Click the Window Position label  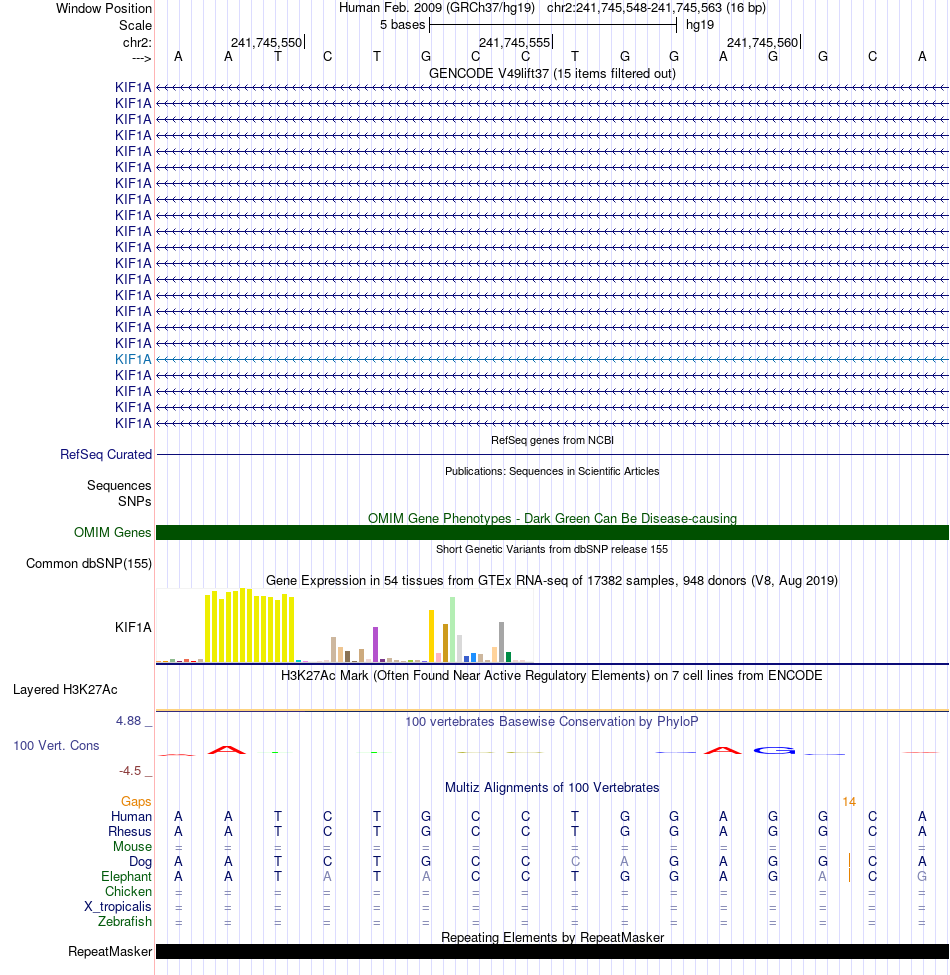tap(104, 9)
